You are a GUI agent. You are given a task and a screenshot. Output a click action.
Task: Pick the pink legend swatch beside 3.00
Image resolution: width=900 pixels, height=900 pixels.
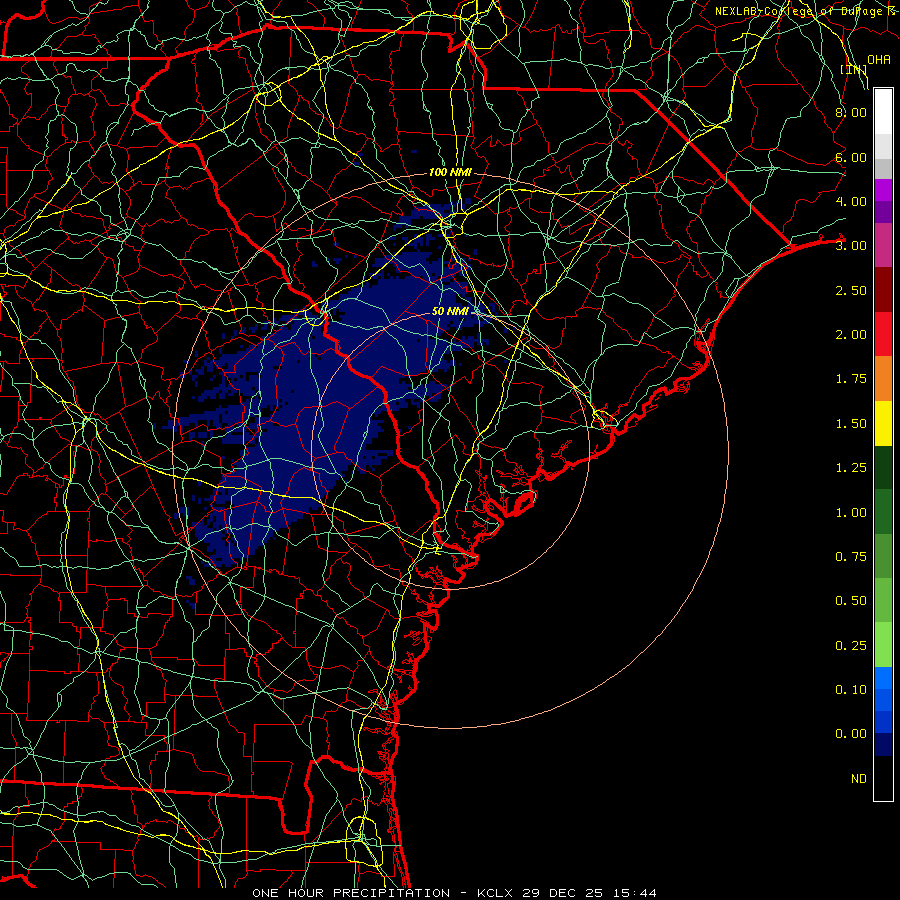[x=883, y=245]
